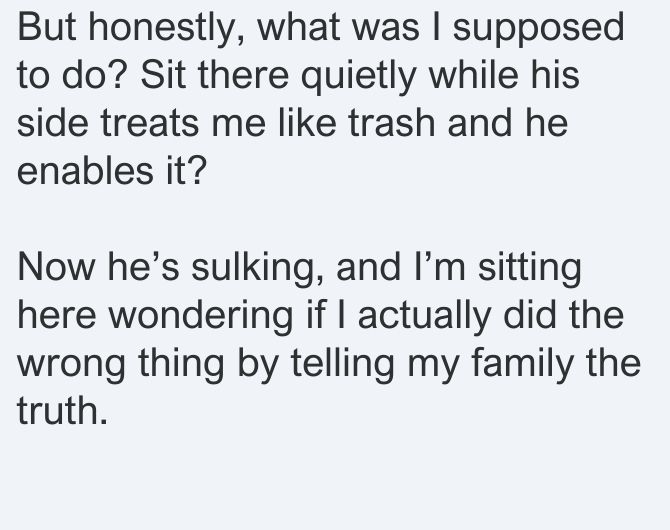This screenshot has height=530, width=670.
Task: Click the word "sitting" in second paragraph
Action: click(x=529, y=268)
